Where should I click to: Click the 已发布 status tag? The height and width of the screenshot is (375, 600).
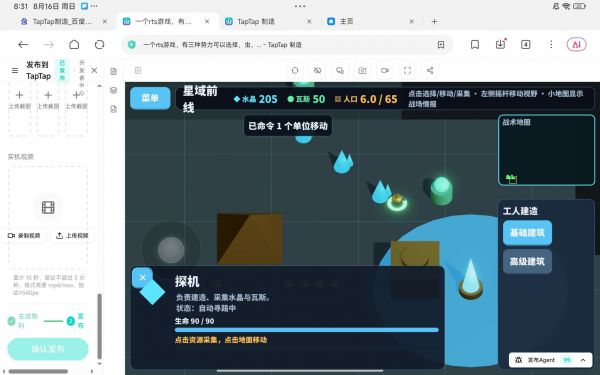pyautogui.click(x=62, y=70)
